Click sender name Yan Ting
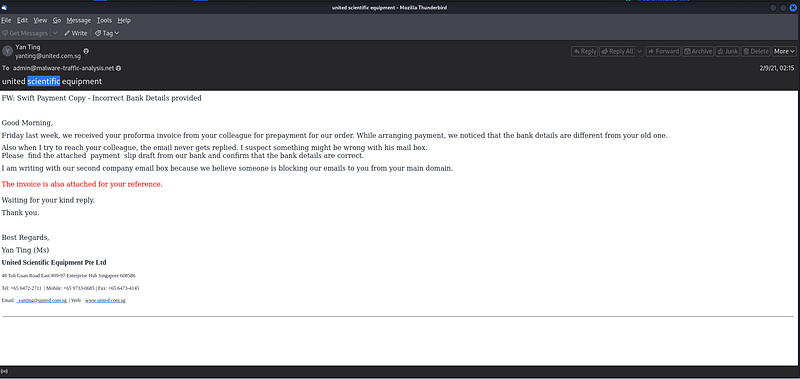Viewport: 800px width, 379px height. coord(28,47)
